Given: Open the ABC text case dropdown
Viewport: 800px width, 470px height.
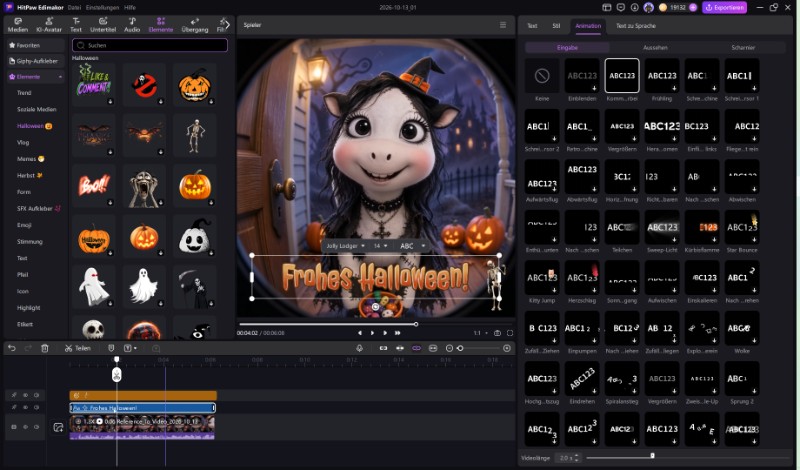Looking at the screenshot, I should click(x=412, y=246).
